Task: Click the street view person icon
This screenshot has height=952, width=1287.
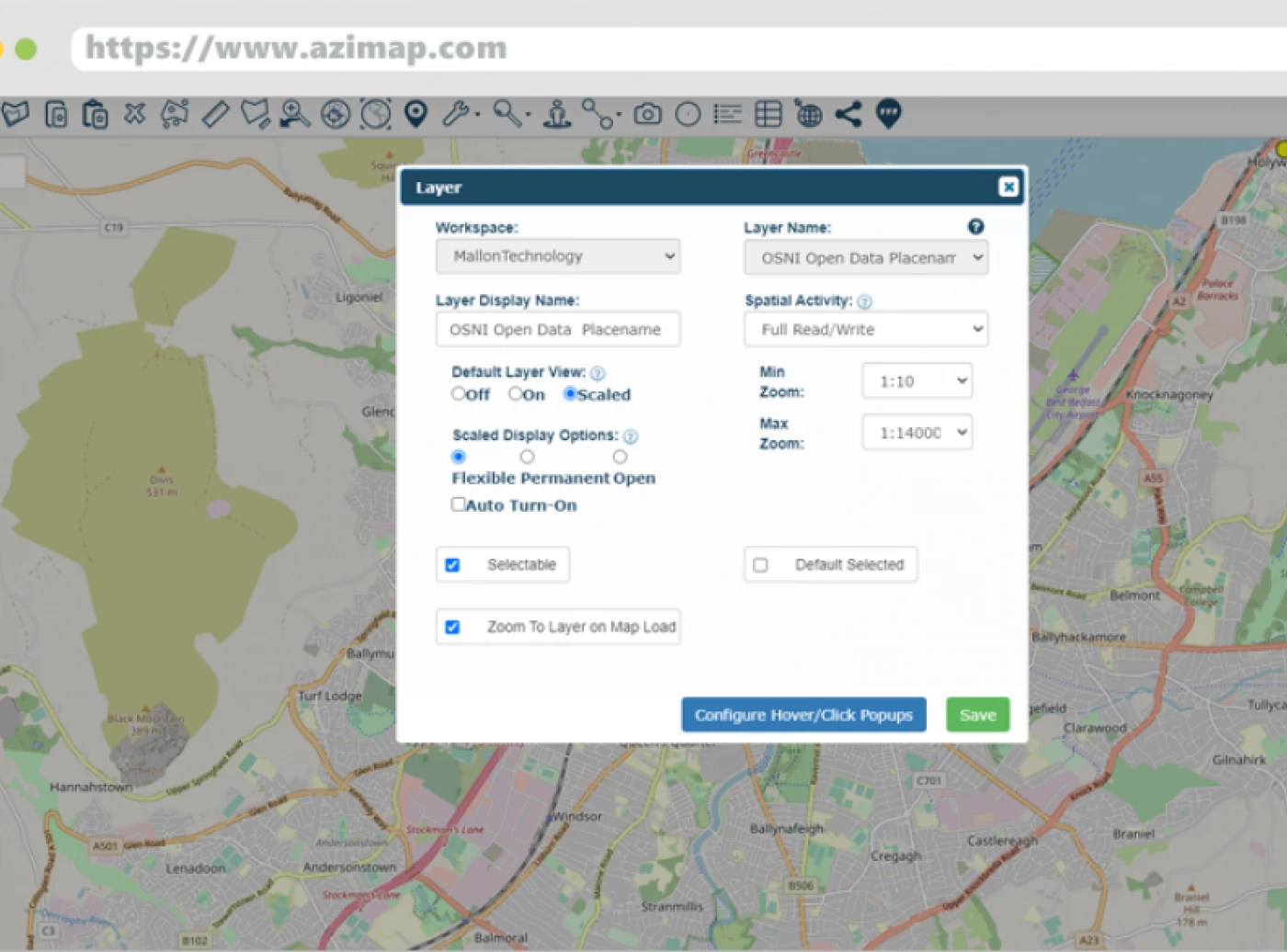Action: [x=557, y=114]
